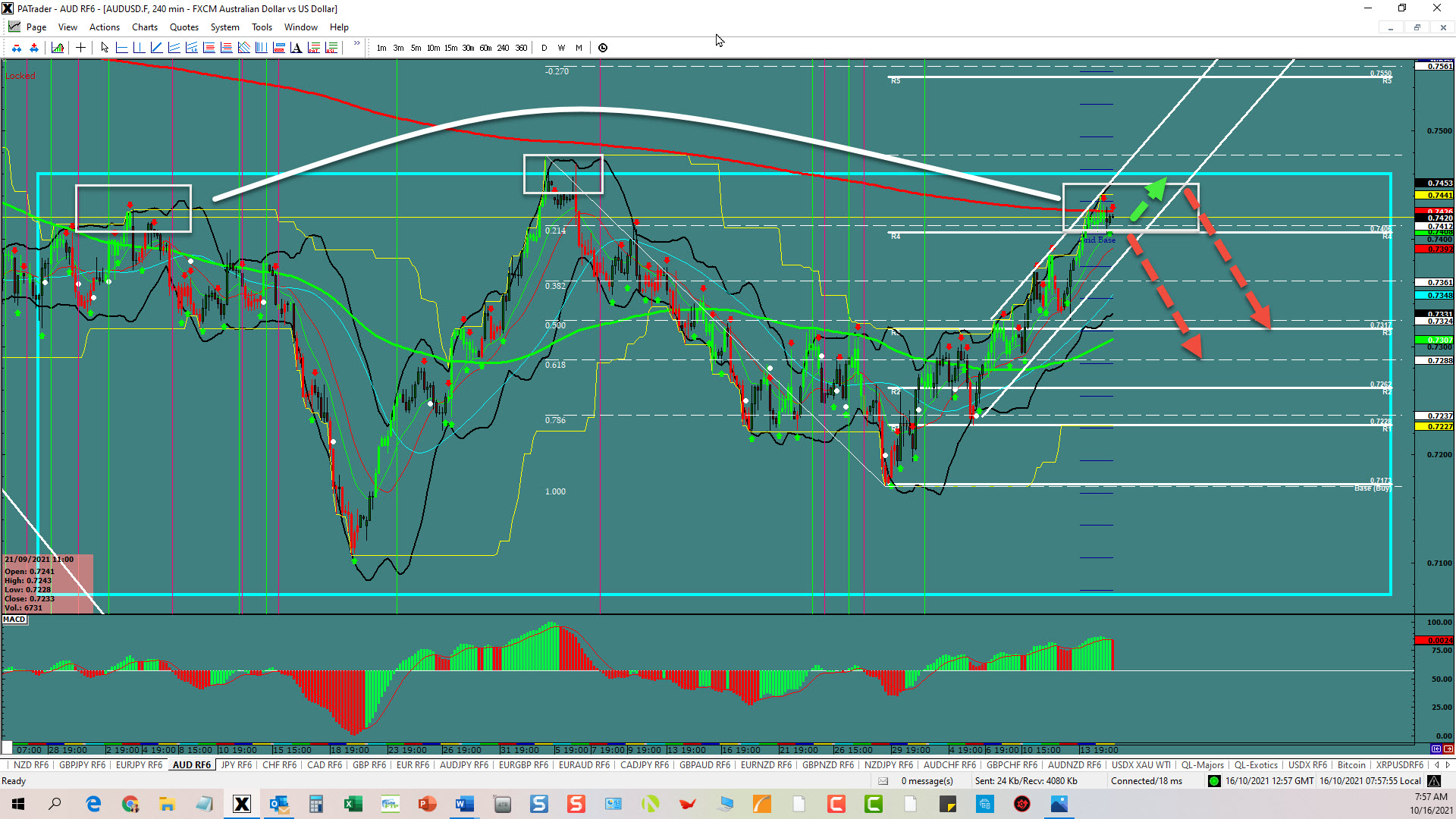
Task: Expand the toolbar overflow chevron
Action: click(356, 44)
